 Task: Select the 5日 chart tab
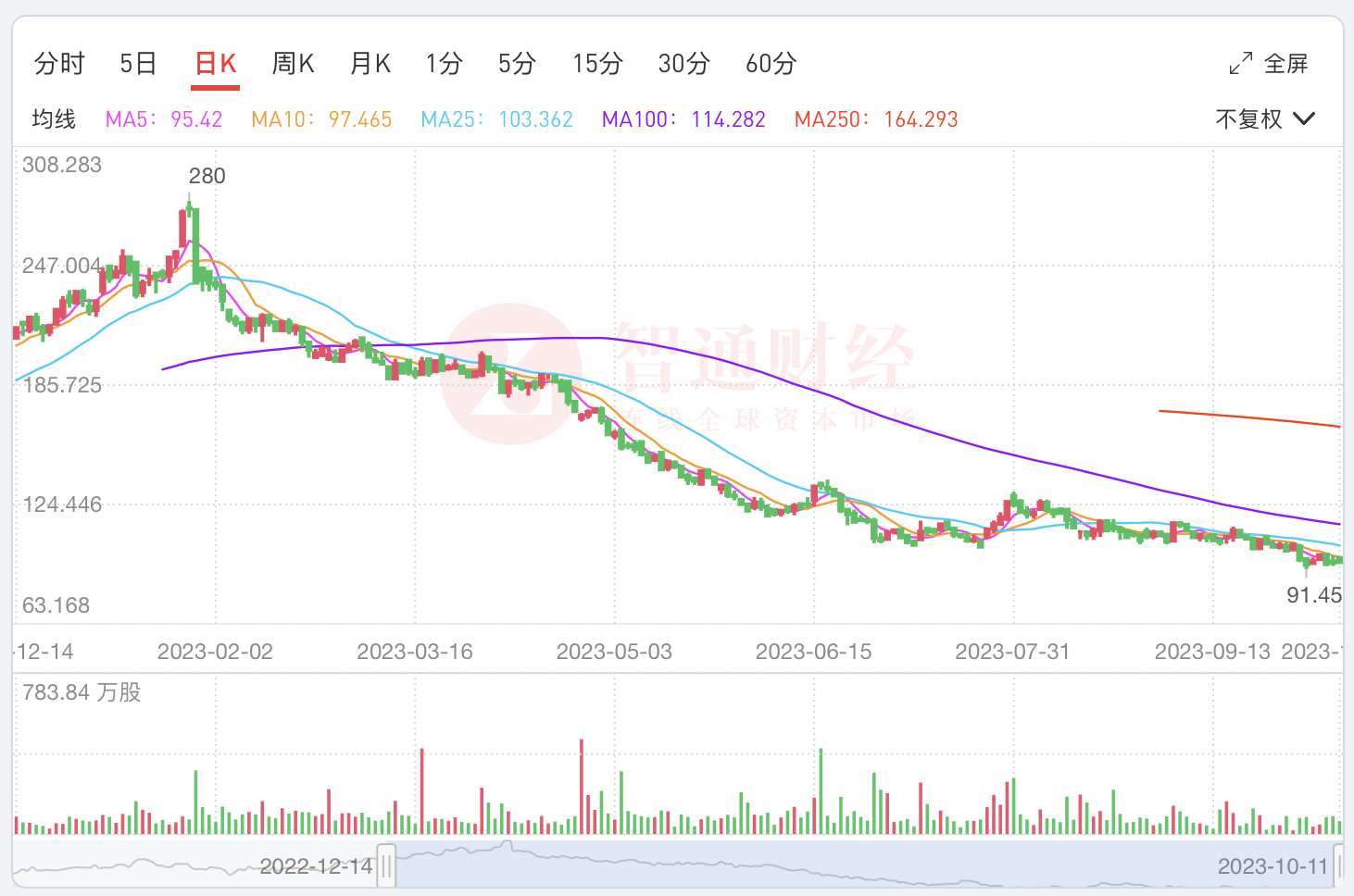click(x=138, y=64)
